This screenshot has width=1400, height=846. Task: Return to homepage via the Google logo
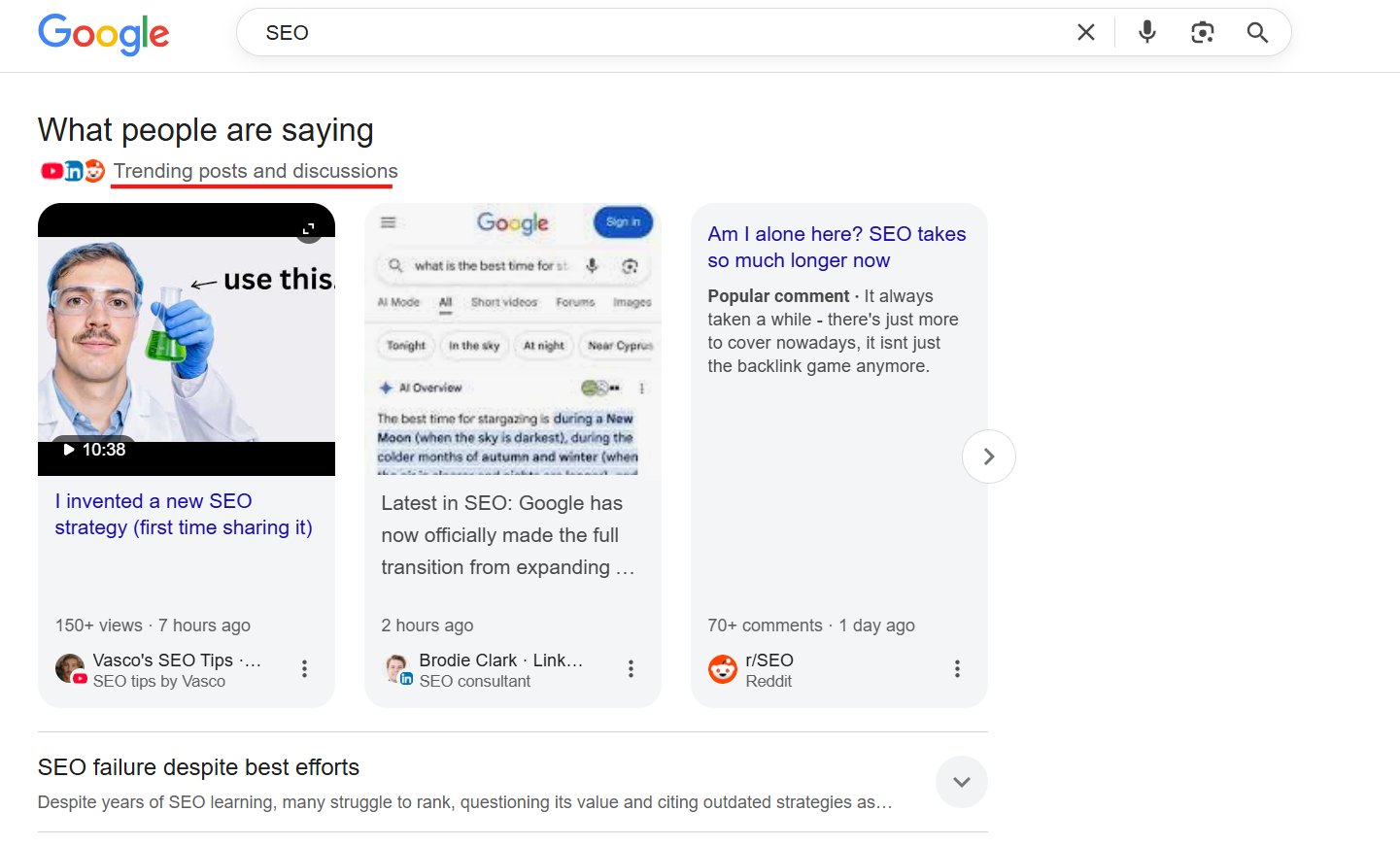103,33
